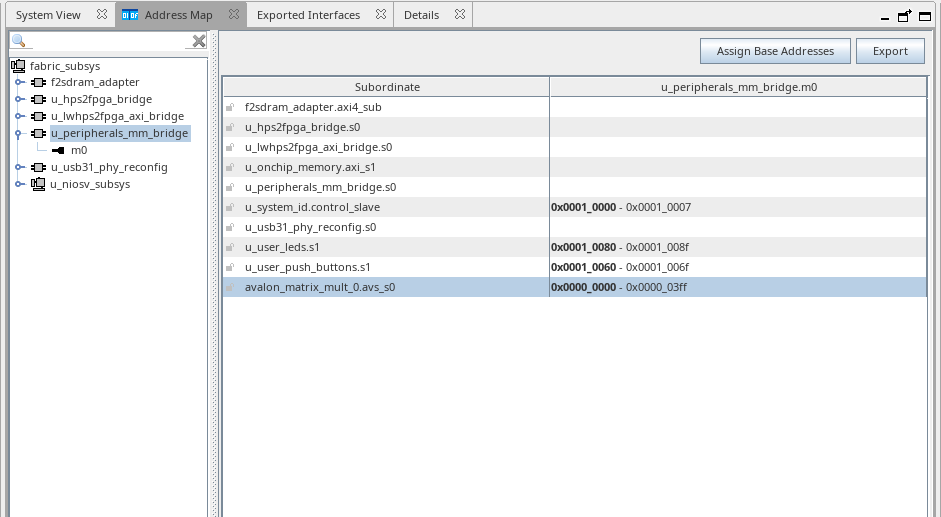Viewport: 941px width, 517px height.
Task: Expand the f2sdram_adapter tree node
Action: click(x=19, y=82)
